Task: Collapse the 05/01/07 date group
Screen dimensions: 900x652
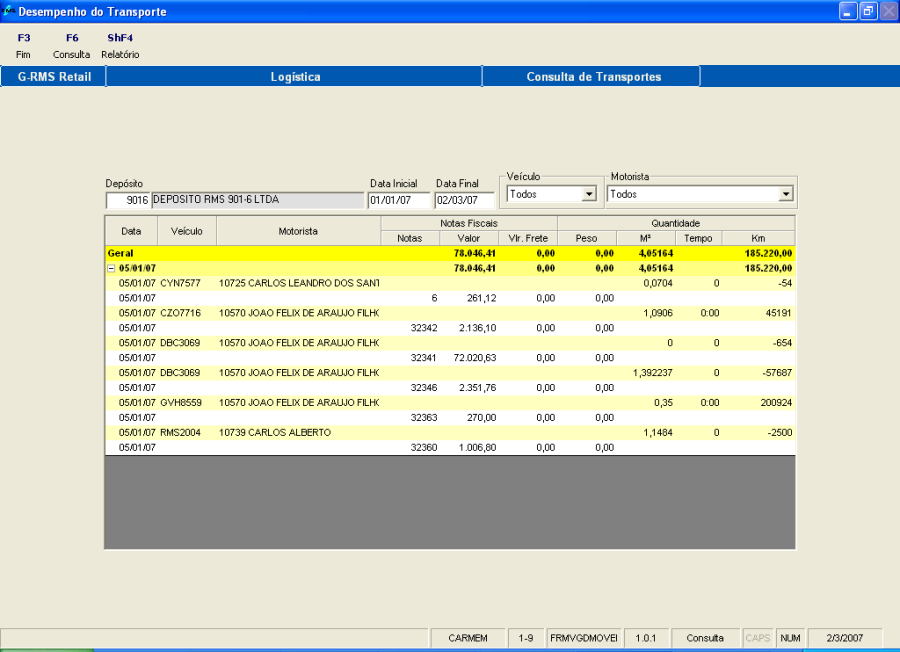Action: (x=111, y=268)
